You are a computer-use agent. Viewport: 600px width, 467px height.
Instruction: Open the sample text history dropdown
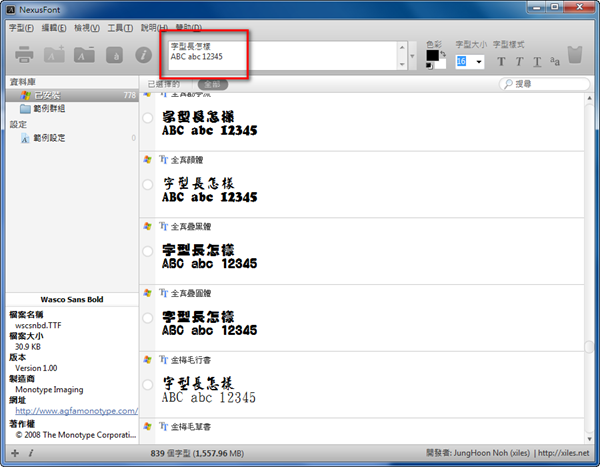coord(412,56)
